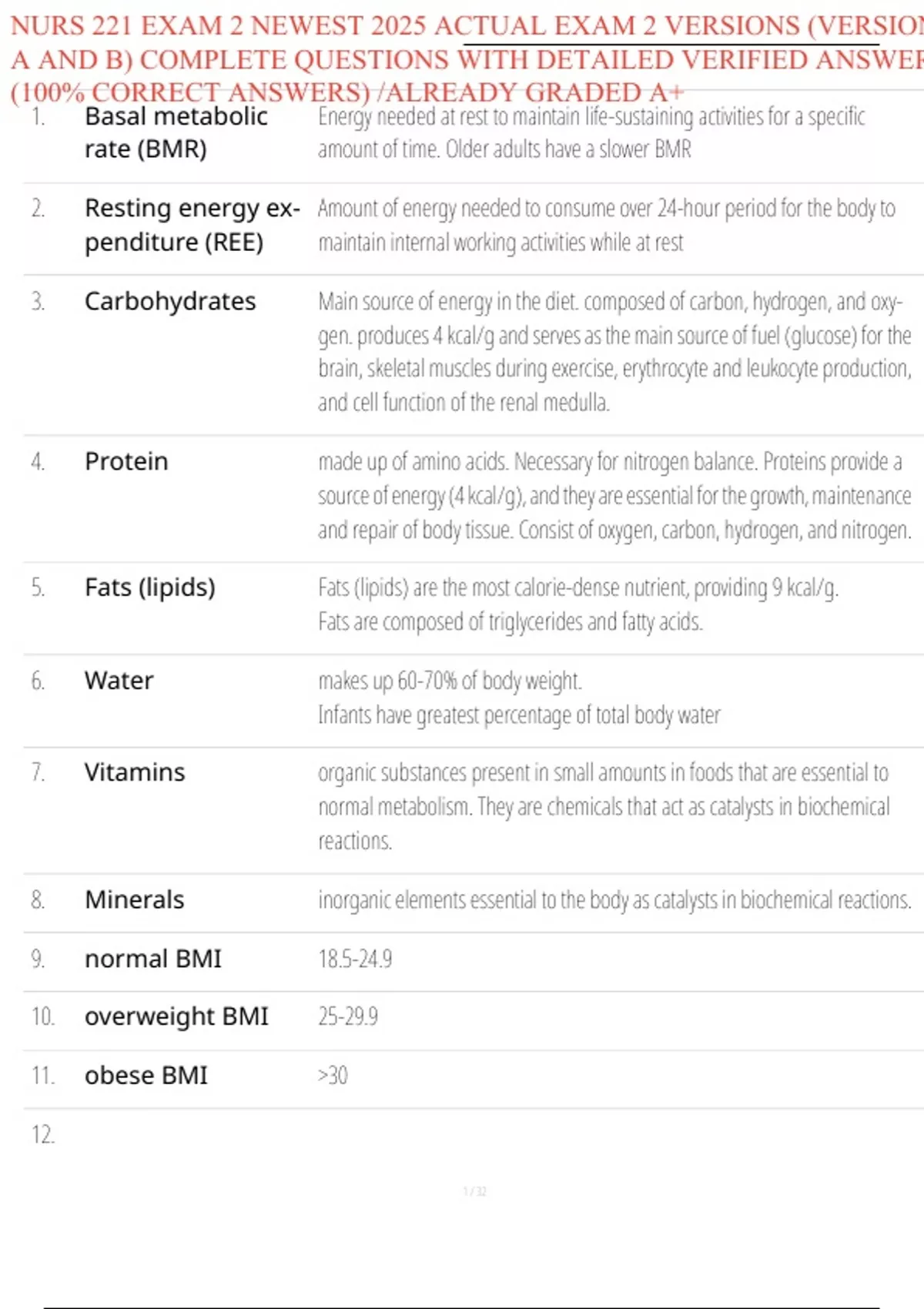Click the Water term in row 6
This screenshot has height=1309, width=924.
pos(119,681)
